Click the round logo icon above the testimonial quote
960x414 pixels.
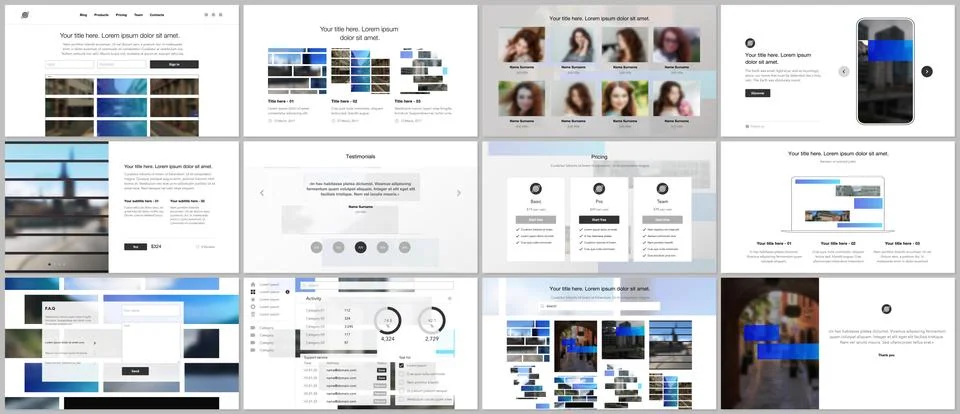click(x=887, y=309)
